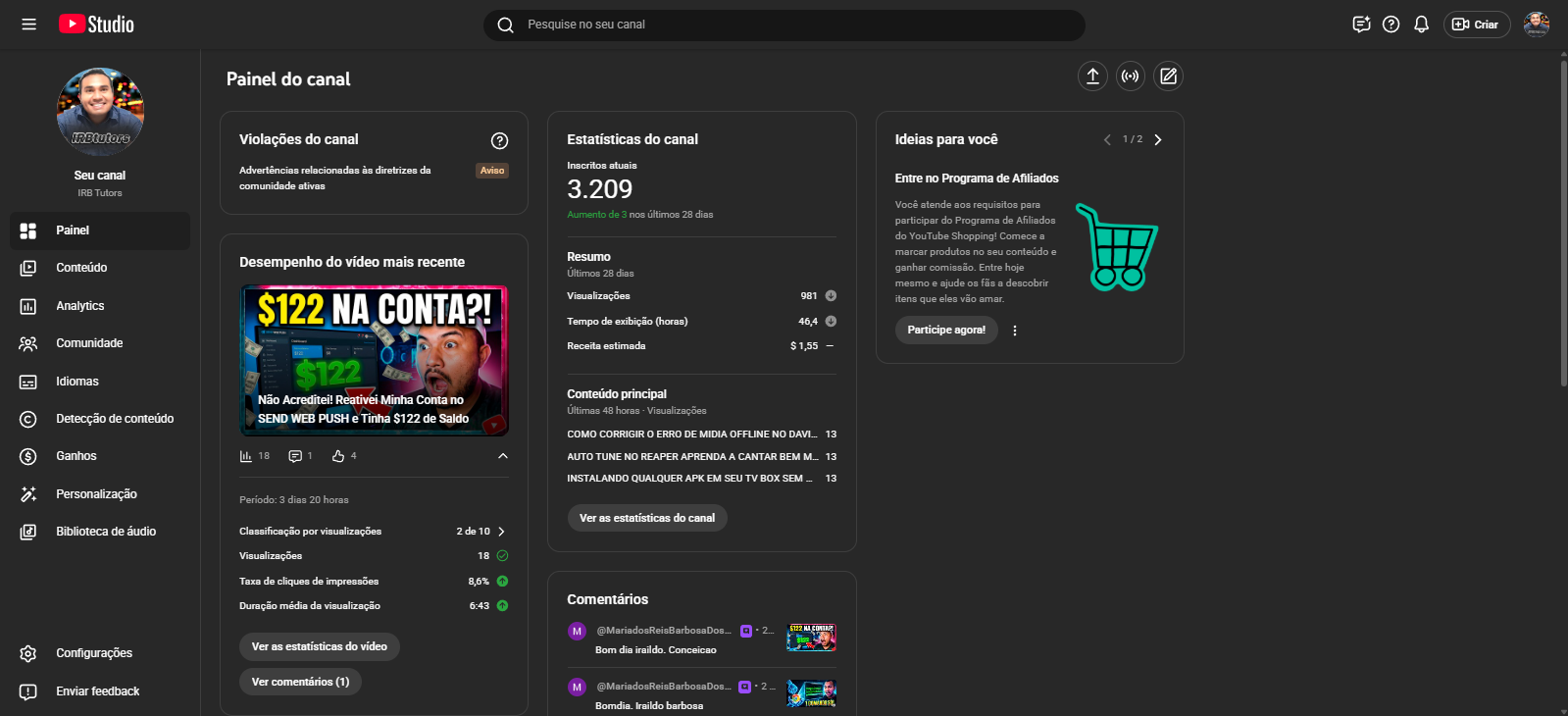The image size is (1568, 716).
Task: Click the search field Pesquise no seu canal
Action: coord(784,25)
